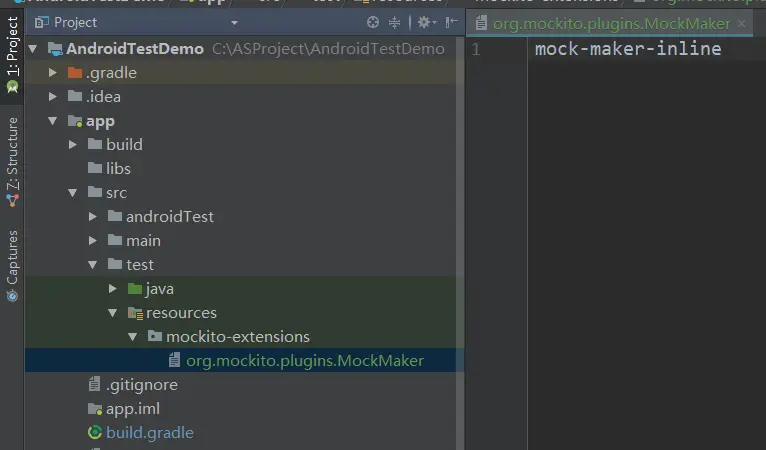766x450 pixels.
Task: Select the mockito-extensions folder label
Action: coord(238,337)
